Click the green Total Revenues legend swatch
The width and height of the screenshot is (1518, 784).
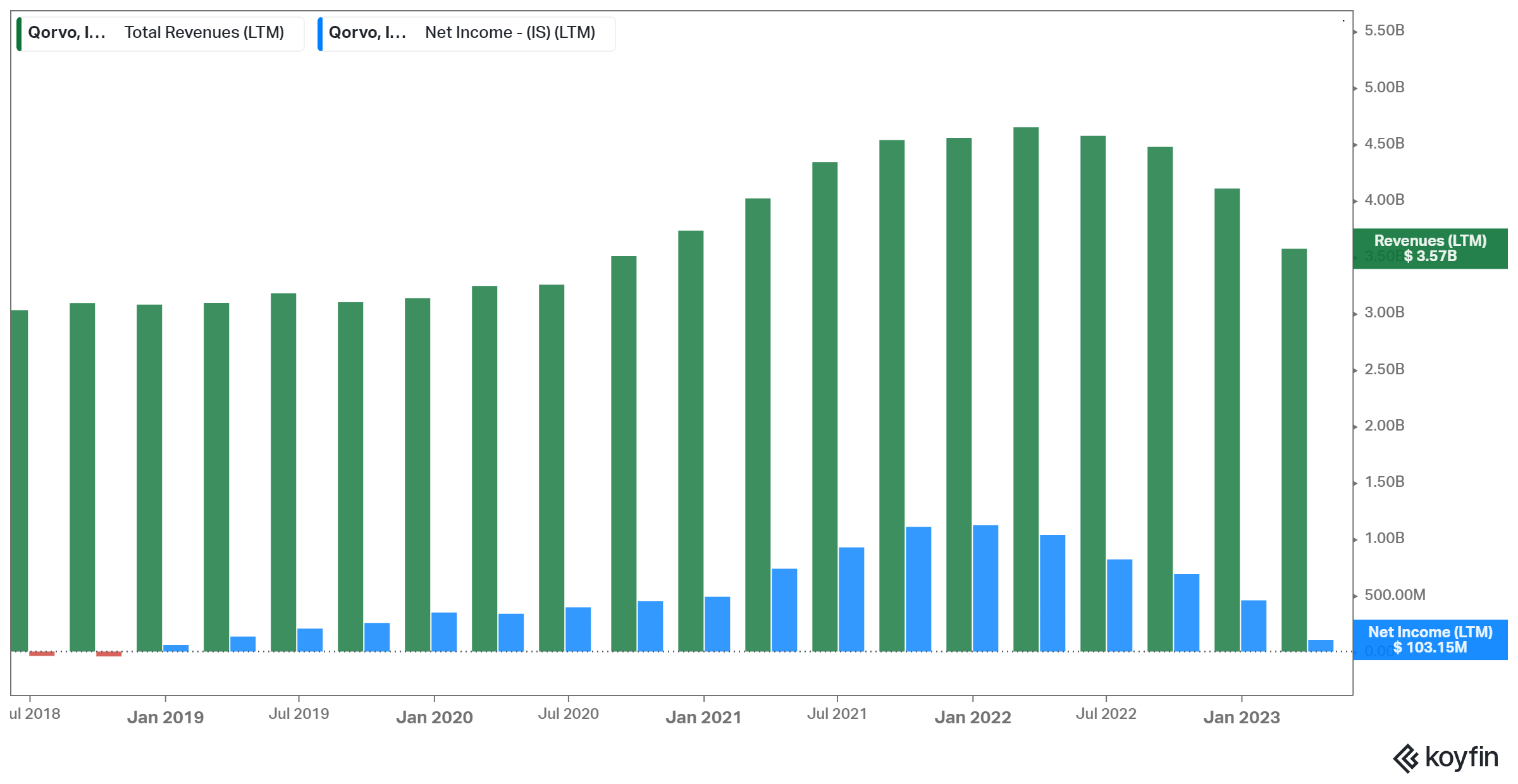point(20,34)
